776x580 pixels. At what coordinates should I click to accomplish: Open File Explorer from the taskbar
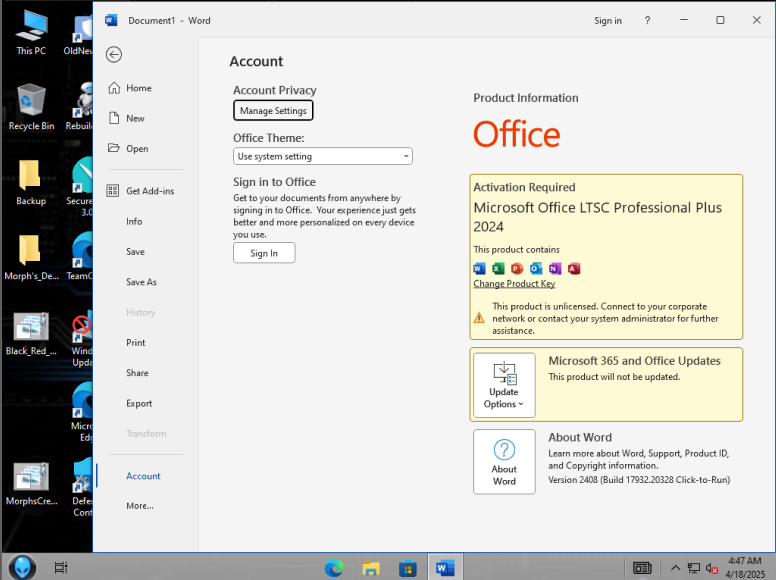point(371,568)
